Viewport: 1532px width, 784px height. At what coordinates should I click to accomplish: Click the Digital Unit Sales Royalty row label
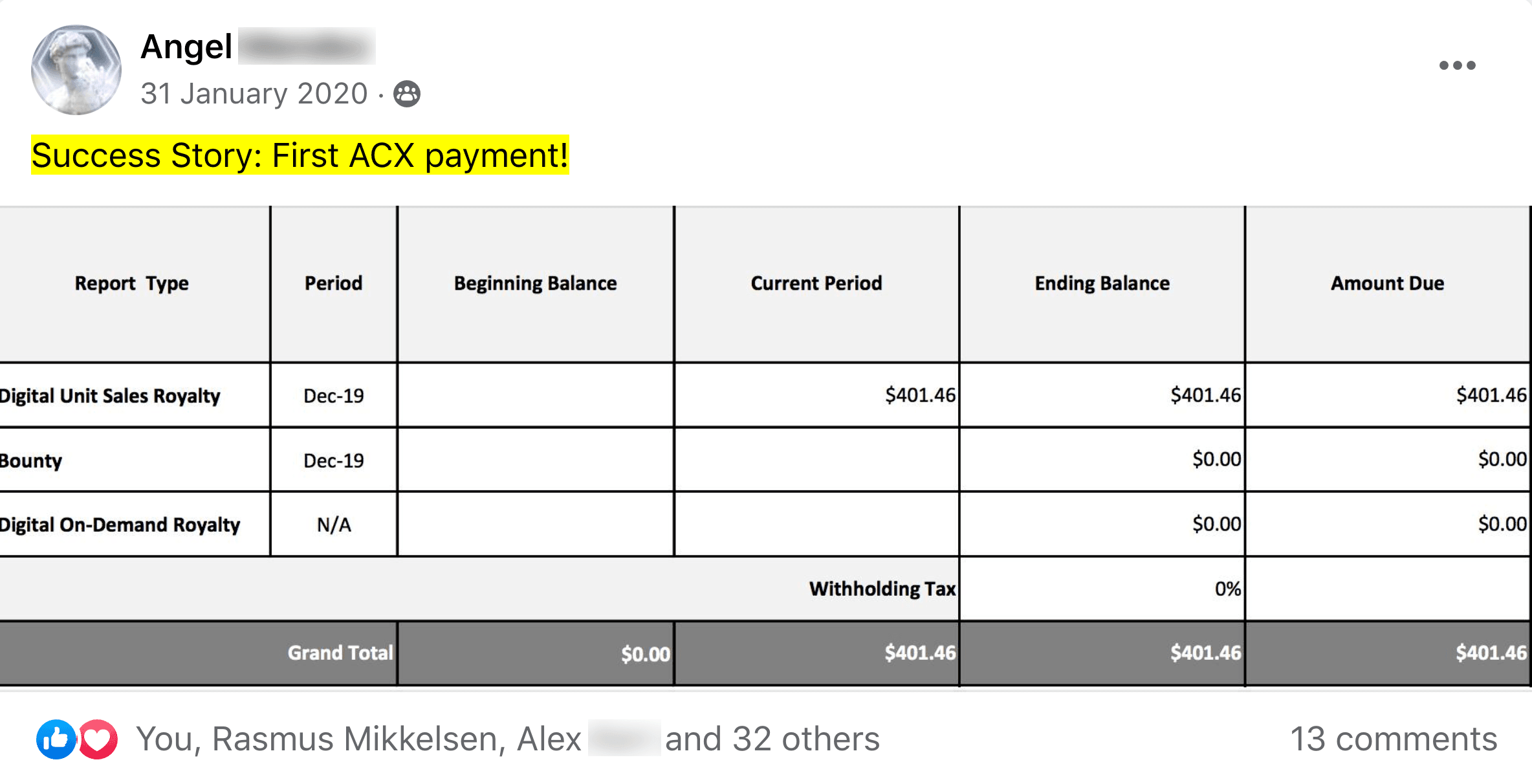[x=110, y=395]
